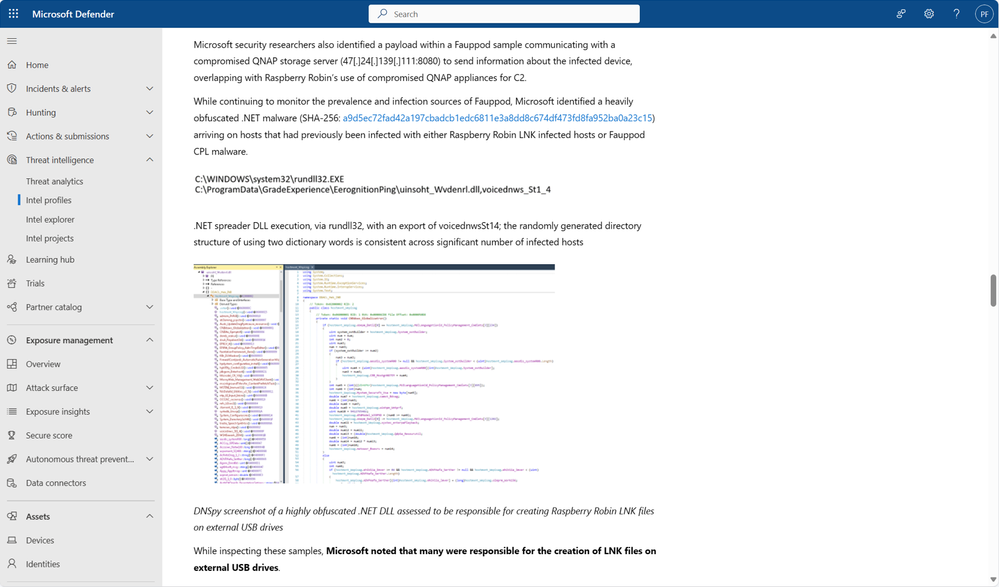This screenshot has height=587, width=999.
Task: Click the Microsoft Defender title
Action: (x=73, y=14)
